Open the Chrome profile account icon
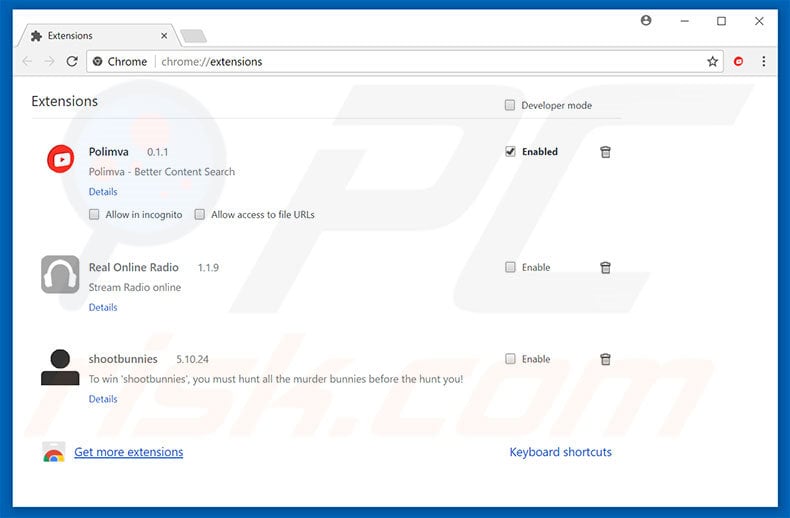The width and height of the screenshot is (790, 518). coord(645,21)
